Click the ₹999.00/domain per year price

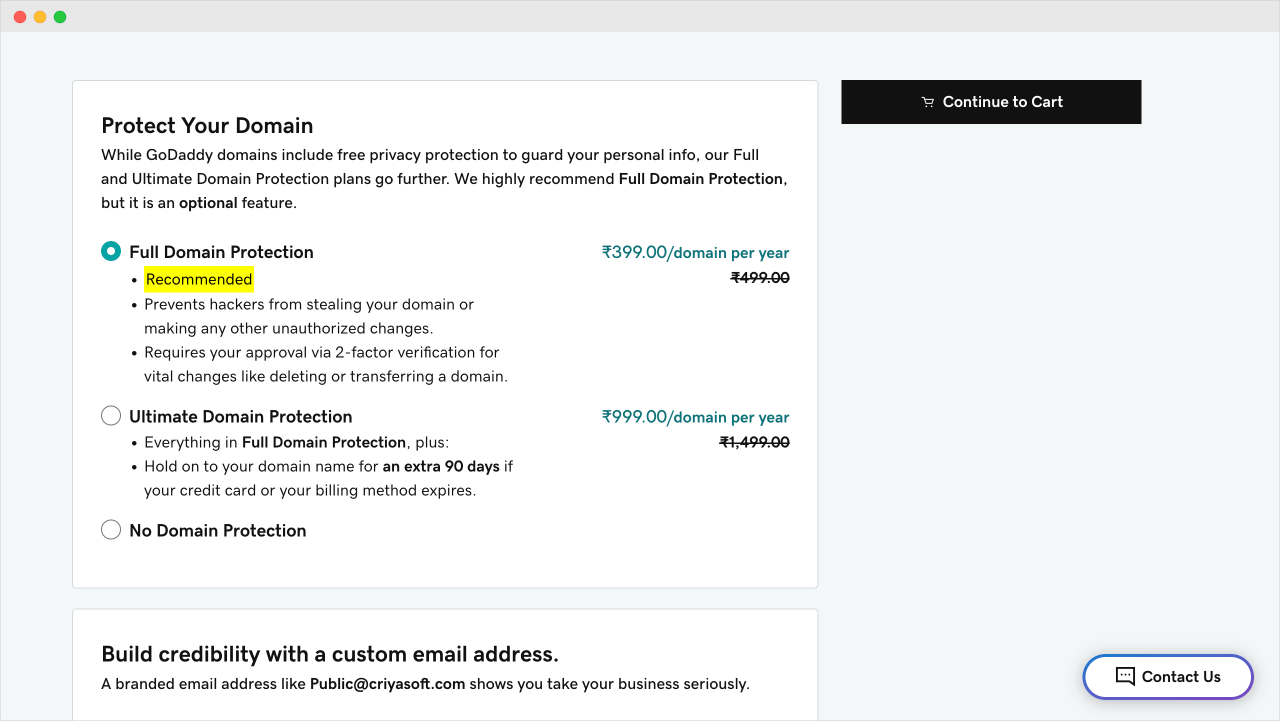coord(695,417)
